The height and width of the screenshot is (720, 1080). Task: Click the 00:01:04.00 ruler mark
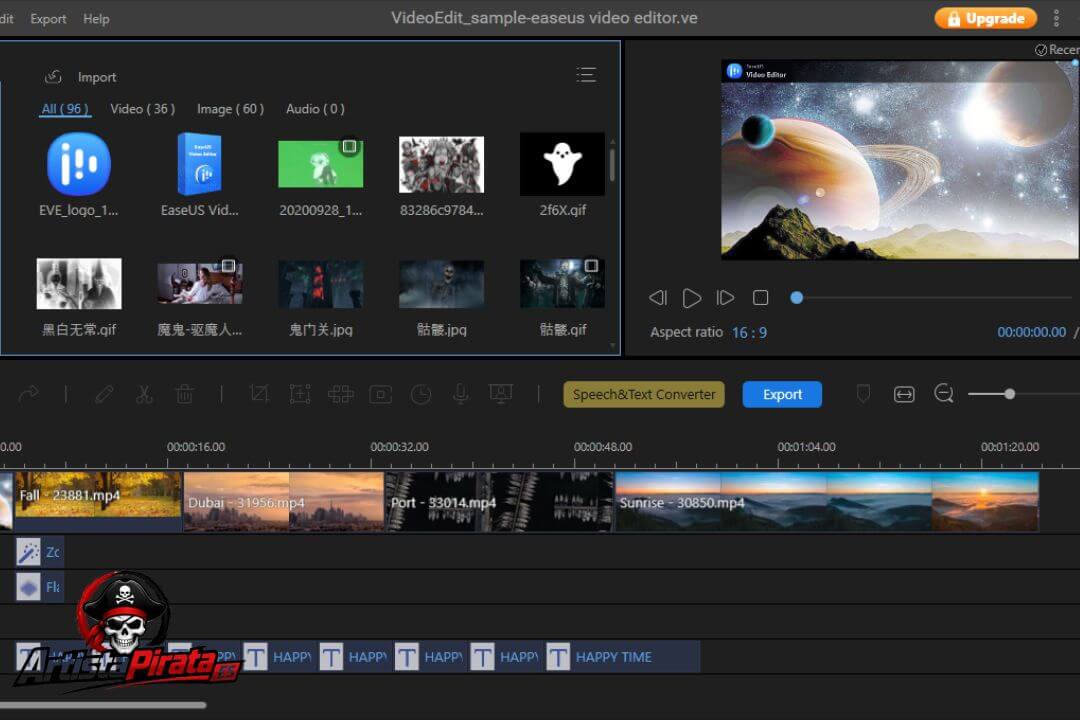pyautogui.click(x=807, y=447)
